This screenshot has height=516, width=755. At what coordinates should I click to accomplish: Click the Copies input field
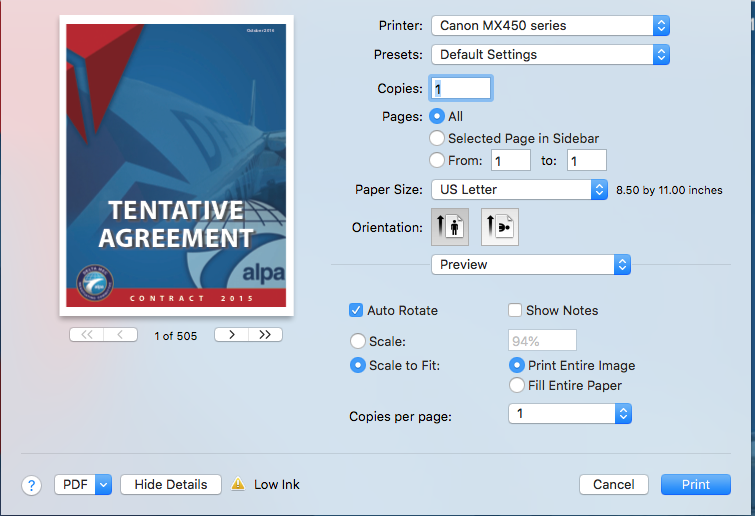pos(461,89)
